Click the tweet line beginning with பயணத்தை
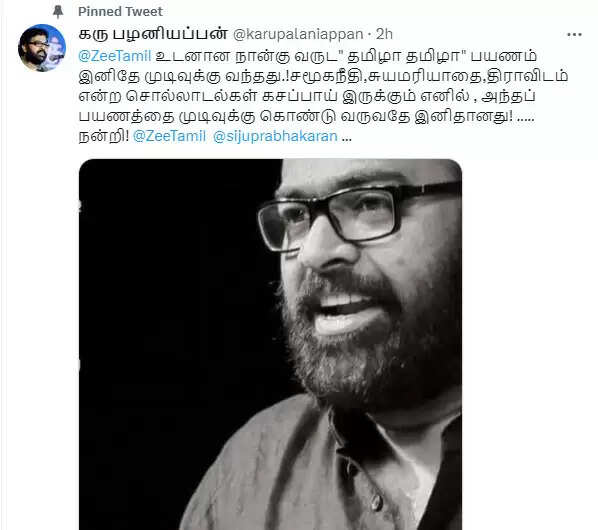The image size is (598, 530). coord(306,116)
